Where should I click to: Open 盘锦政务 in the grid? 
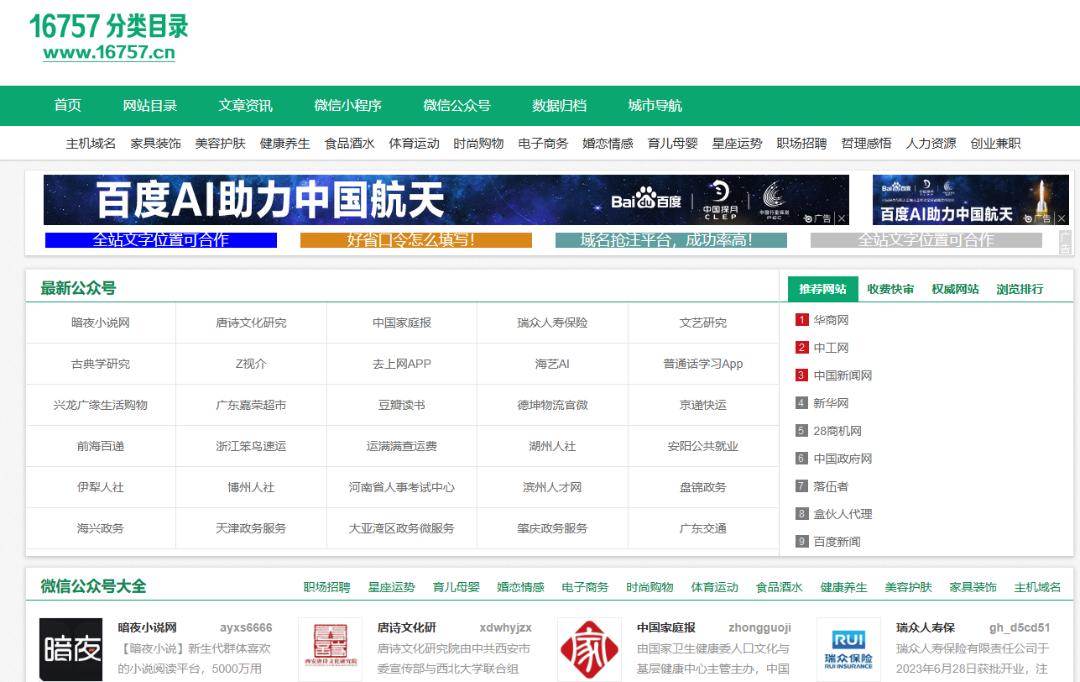(x=703, y=487)
